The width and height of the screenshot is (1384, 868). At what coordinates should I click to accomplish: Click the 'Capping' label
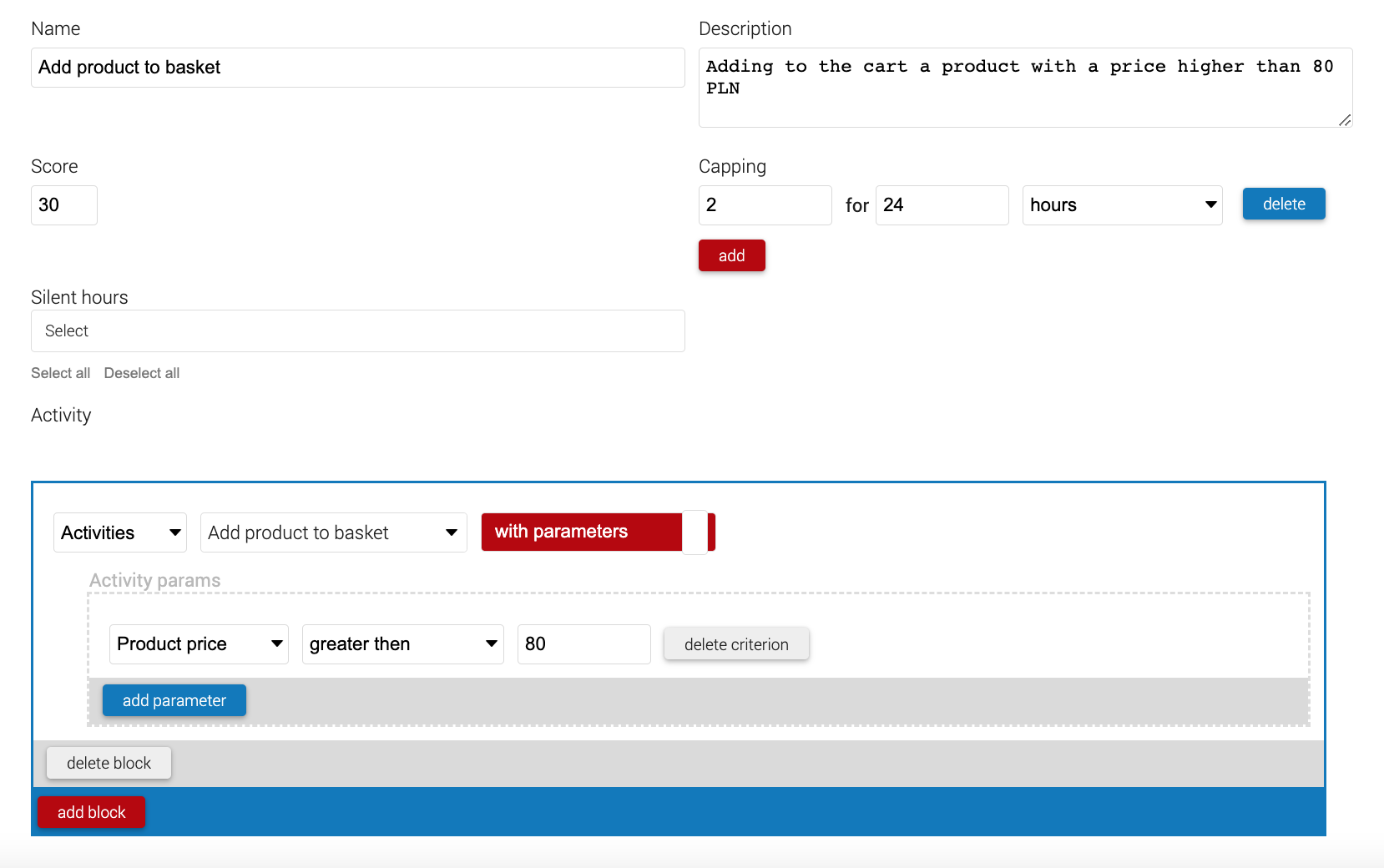click(732, 167)
